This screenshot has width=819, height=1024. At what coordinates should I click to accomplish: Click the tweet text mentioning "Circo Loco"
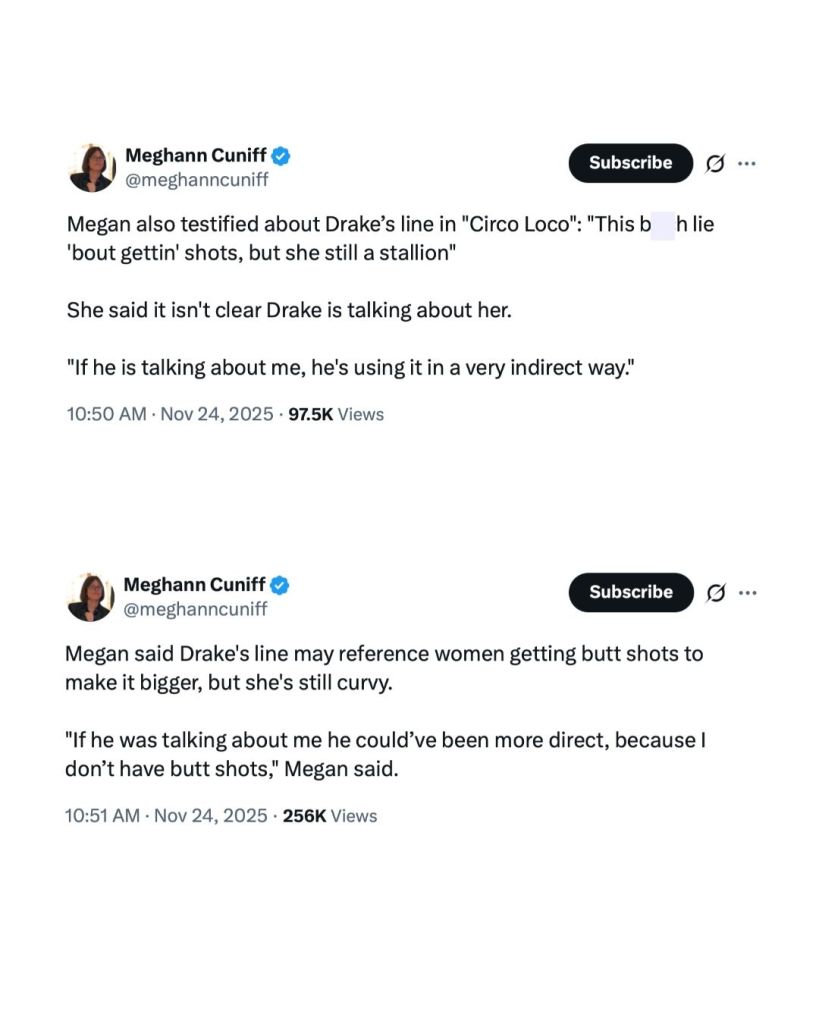tap(390, 238)
